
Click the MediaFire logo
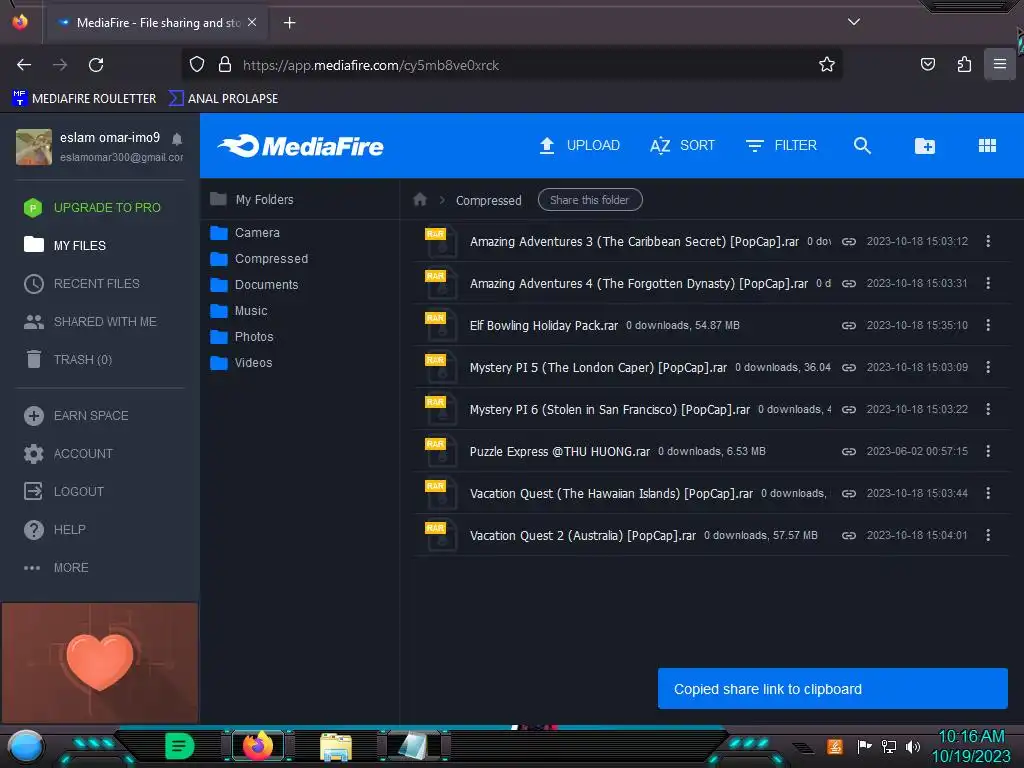301,146
